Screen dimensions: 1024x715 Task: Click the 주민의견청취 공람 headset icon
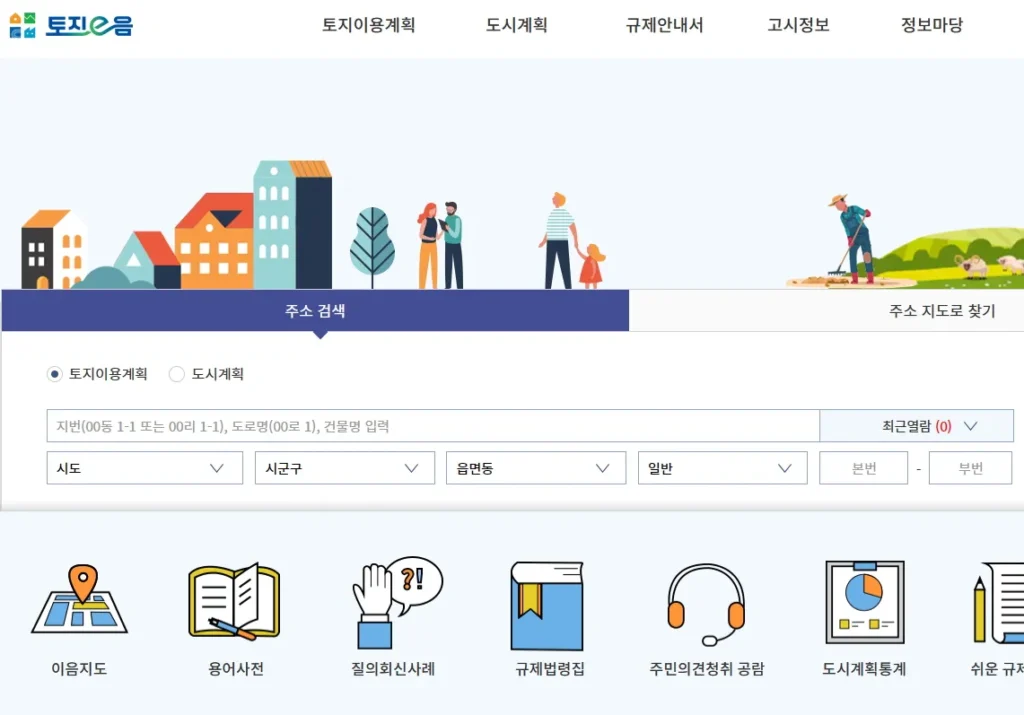pyautogui.click(x=706, y=605)
